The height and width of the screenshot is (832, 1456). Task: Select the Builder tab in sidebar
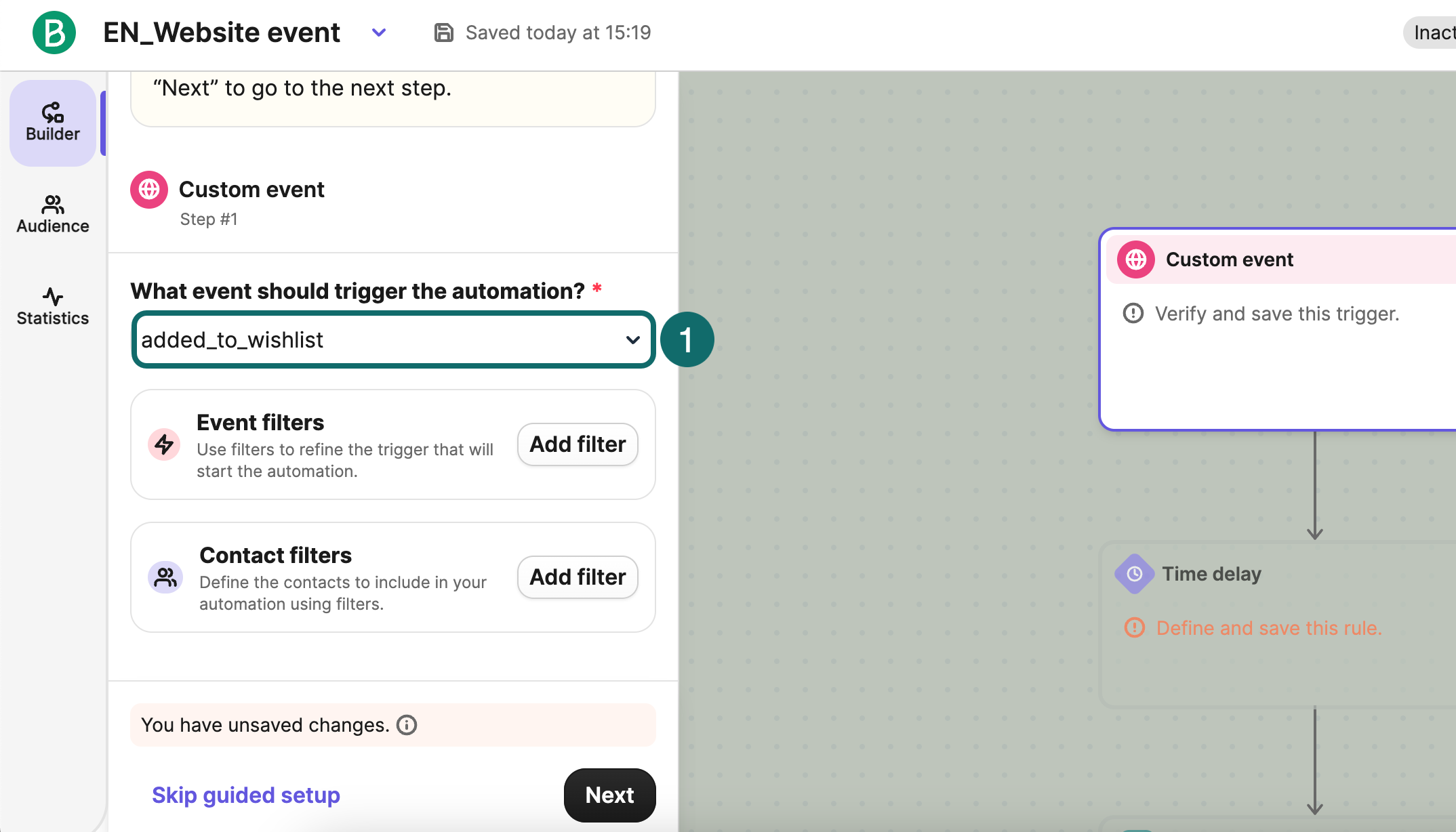[53, 123]
